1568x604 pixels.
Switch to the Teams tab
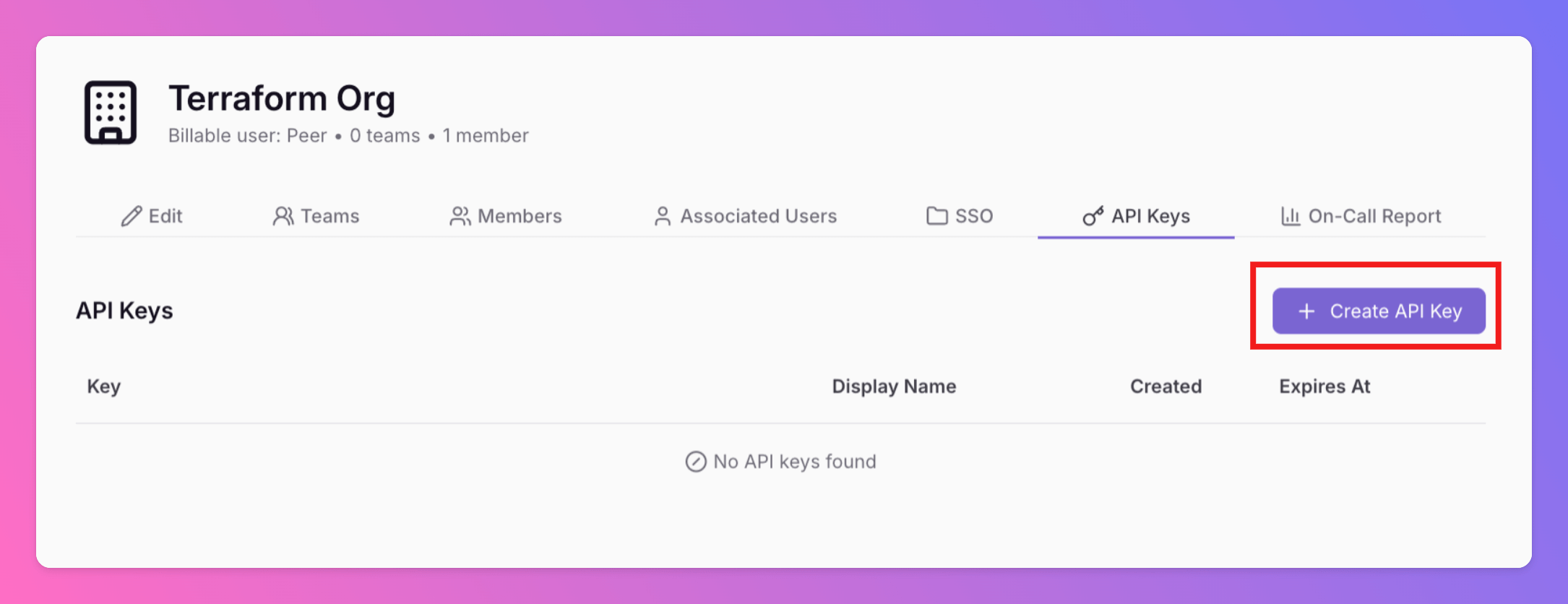click(316, 216)
